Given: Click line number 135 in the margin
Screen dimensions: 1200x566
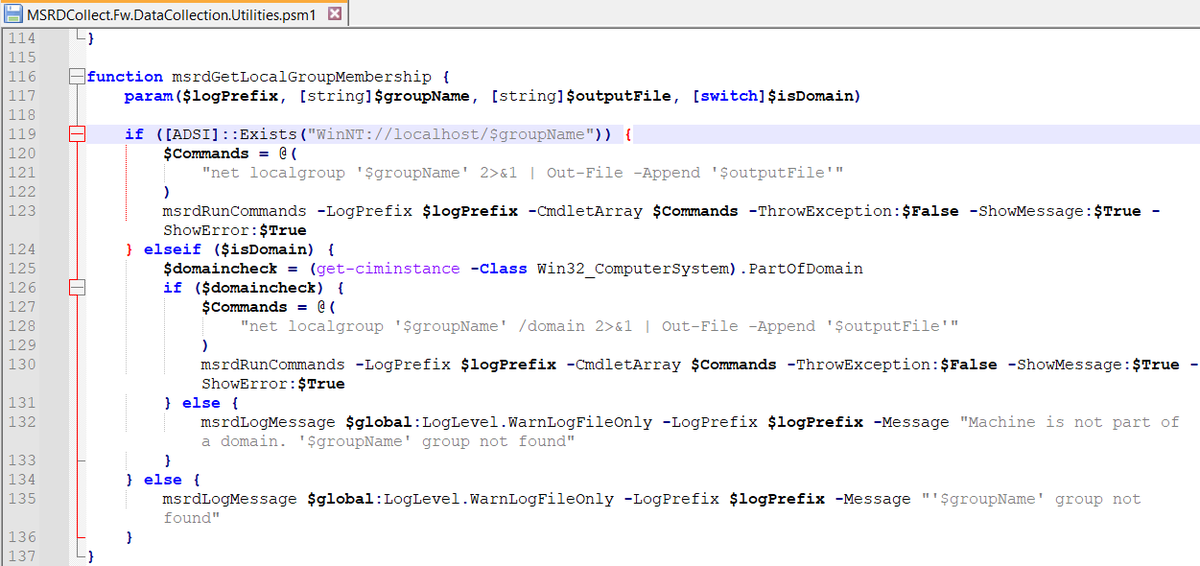Looking at the screenshot, I should pos(22,499).
